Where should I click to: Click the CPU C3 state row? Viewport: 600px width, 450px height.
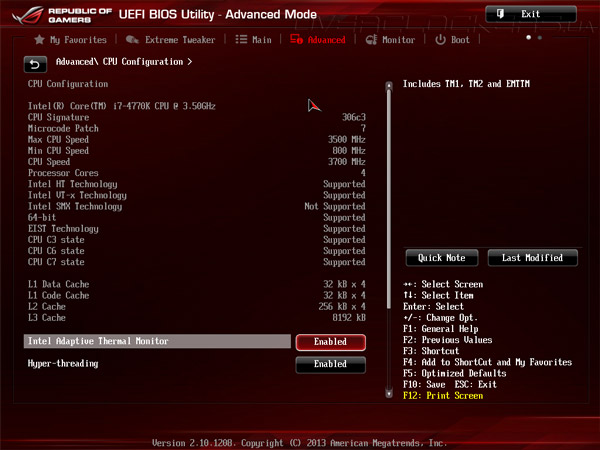[196, 240]
